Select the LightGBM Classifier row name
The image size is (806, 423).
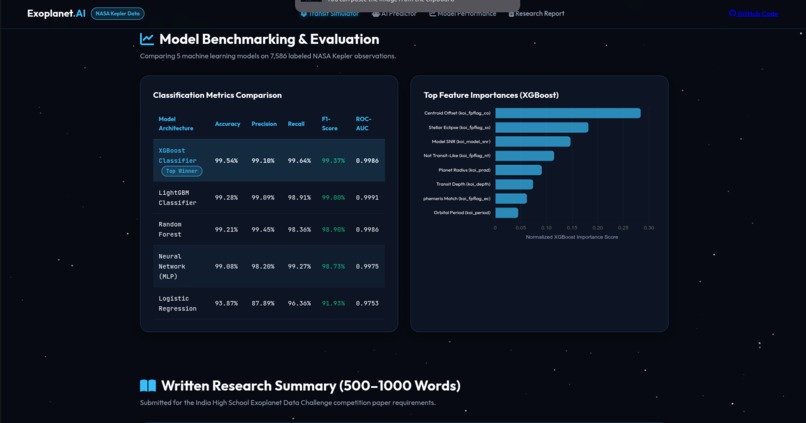tap(177, 198)
